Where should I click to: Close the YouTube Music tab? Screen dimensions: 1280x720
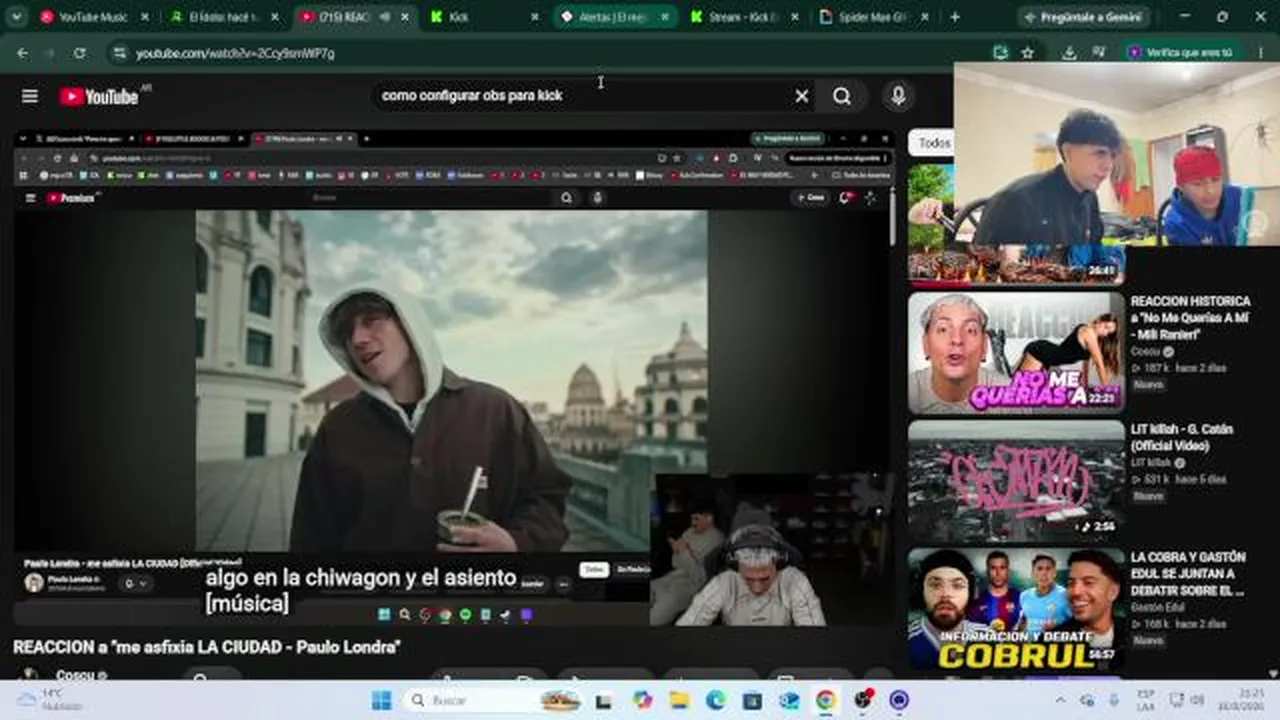[144, 17]
